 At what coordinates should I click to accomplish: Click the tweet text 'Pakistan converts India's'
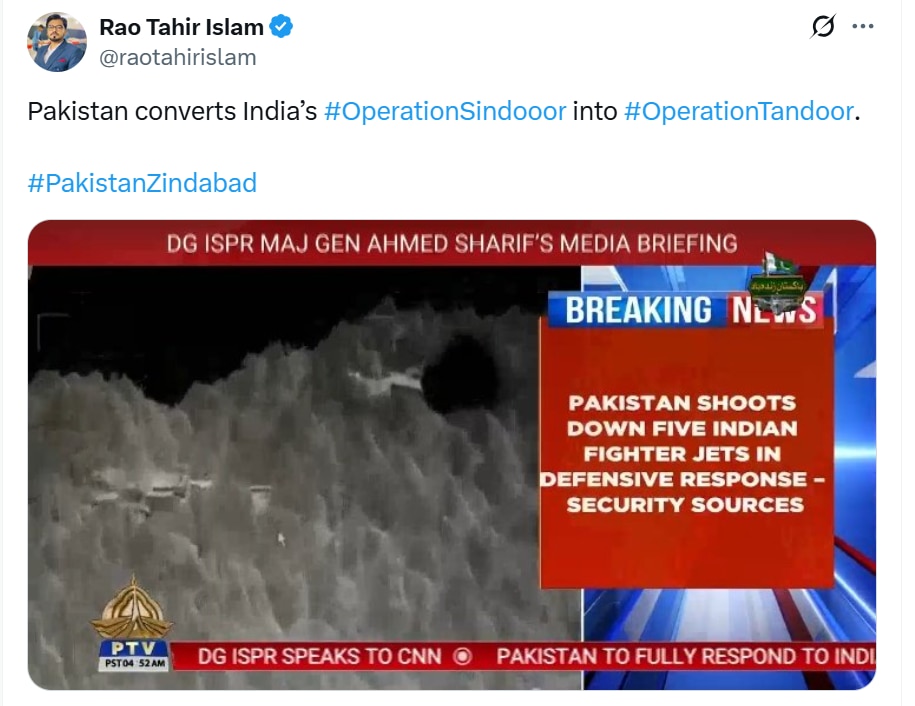pyautogui.click(x=172, y=111)
